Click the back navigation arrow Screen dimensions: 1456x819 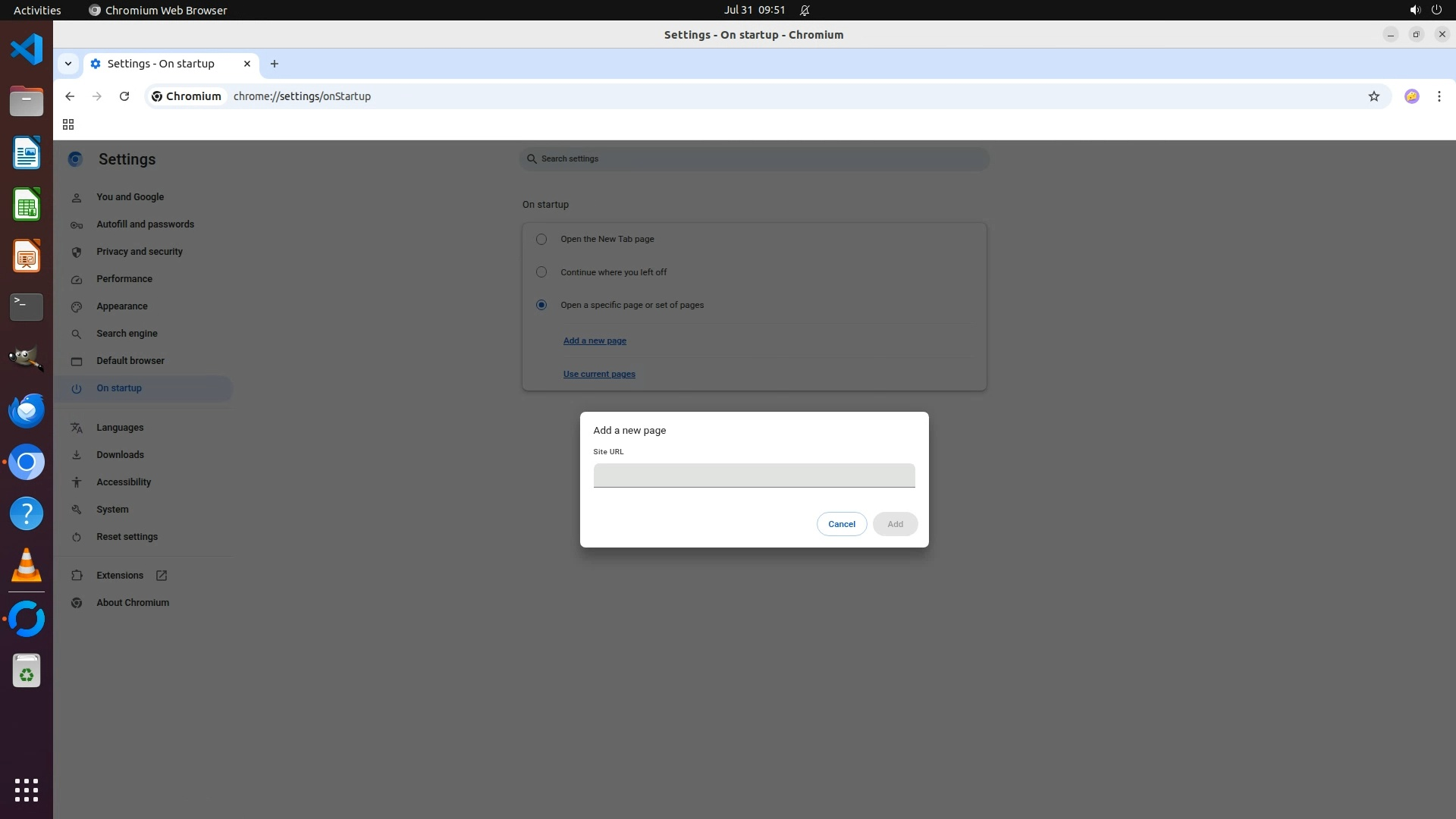(x=70, y=96)
